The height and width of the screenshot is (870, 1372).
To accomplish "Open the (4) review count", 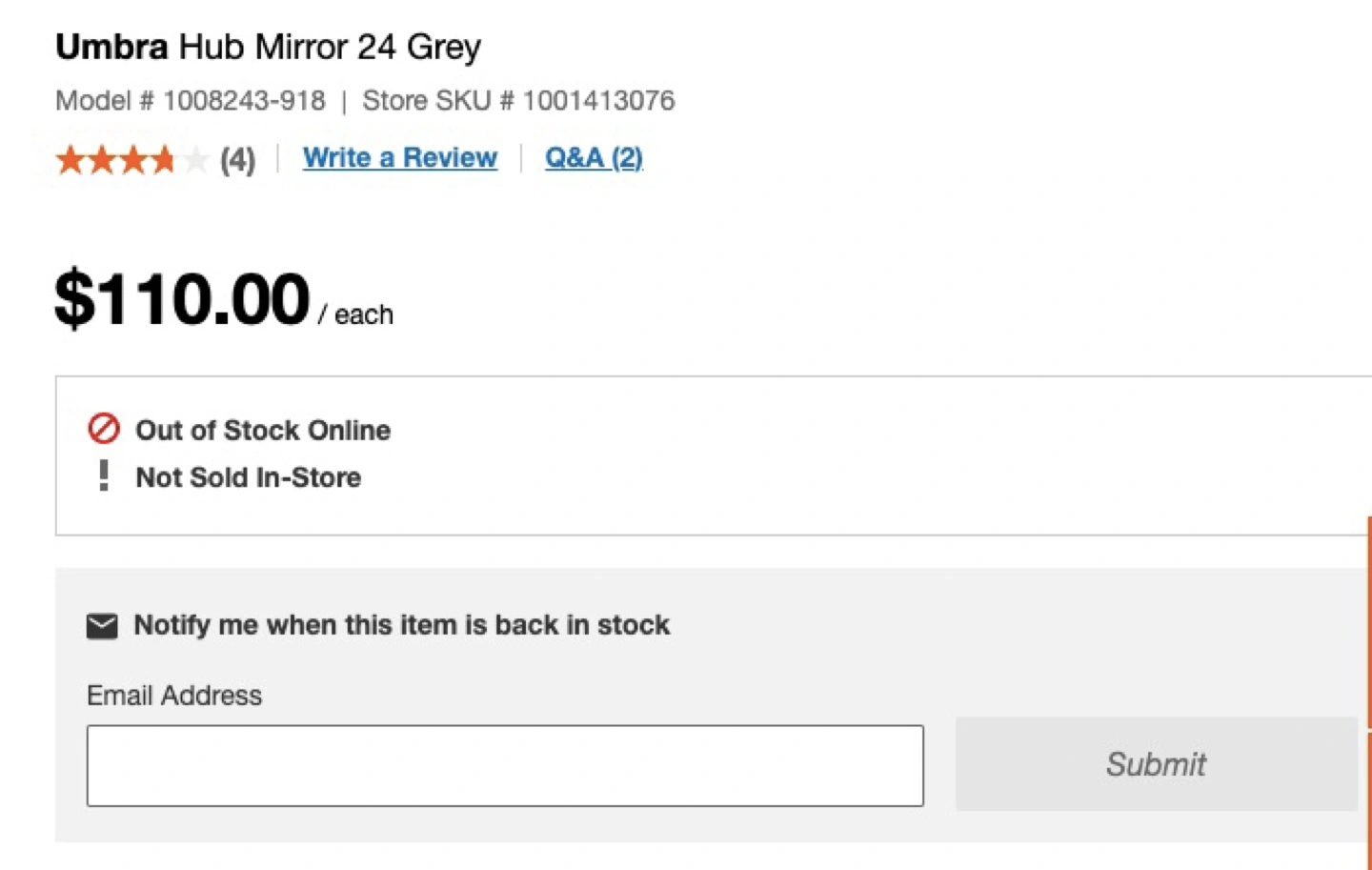I will point(237,159).
